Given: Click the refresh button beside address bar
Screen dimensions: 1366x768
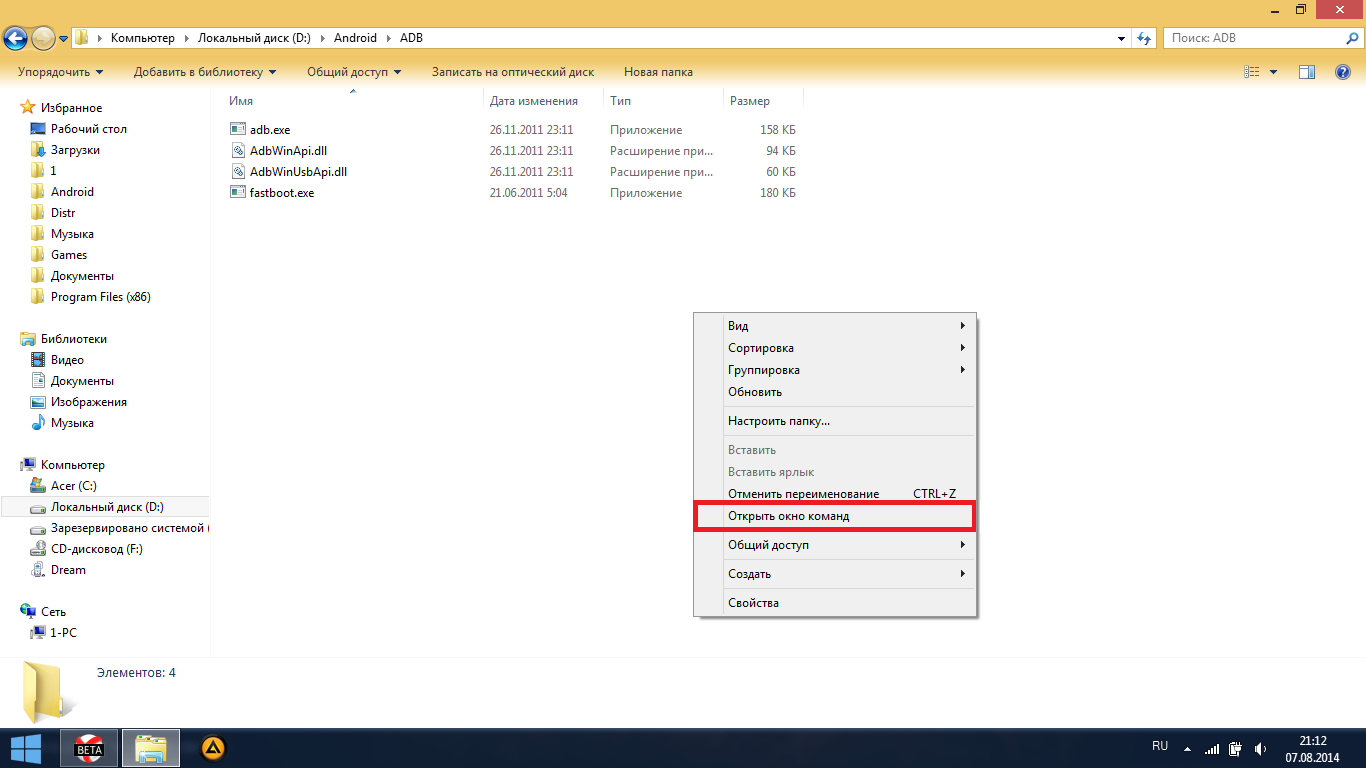Looking at the screenshot, I should click(1145, 38).
